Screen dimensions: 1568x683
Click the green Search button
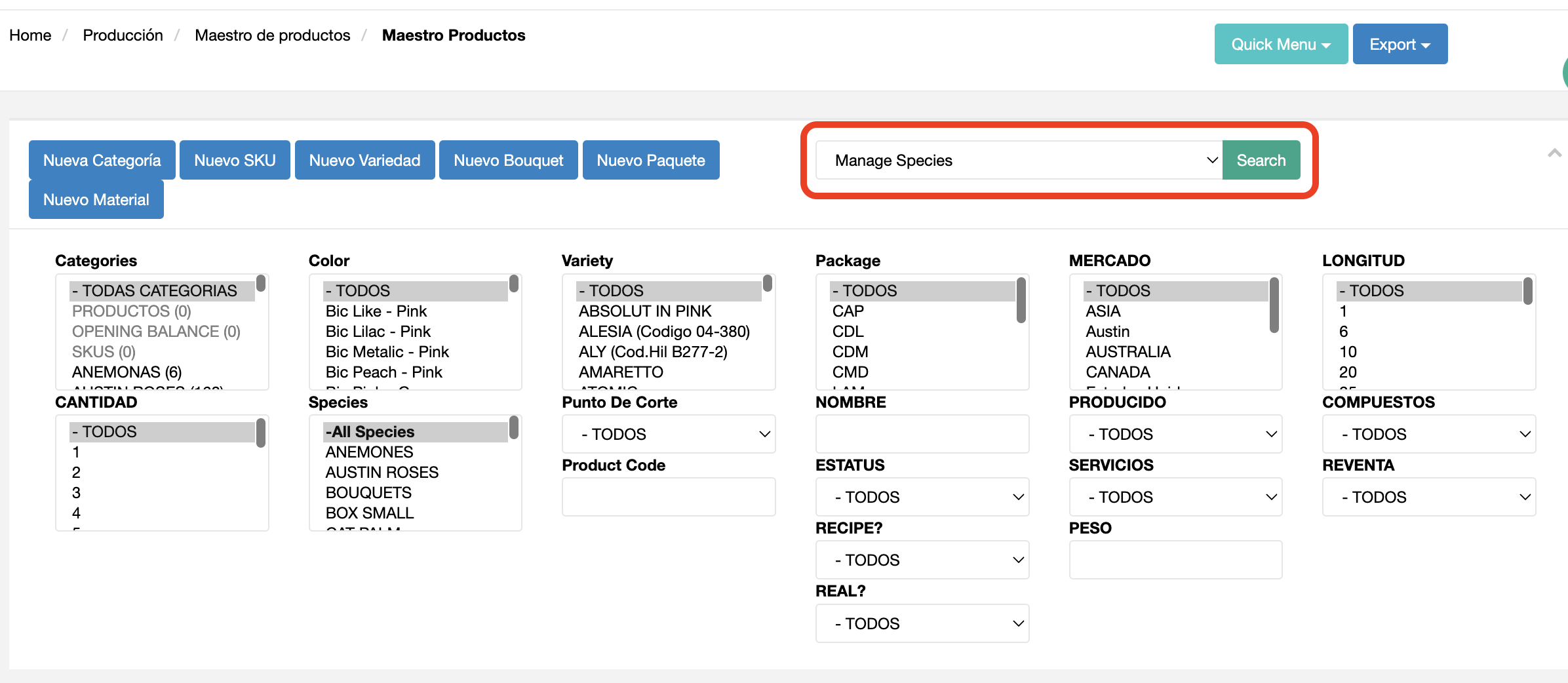1261,160
